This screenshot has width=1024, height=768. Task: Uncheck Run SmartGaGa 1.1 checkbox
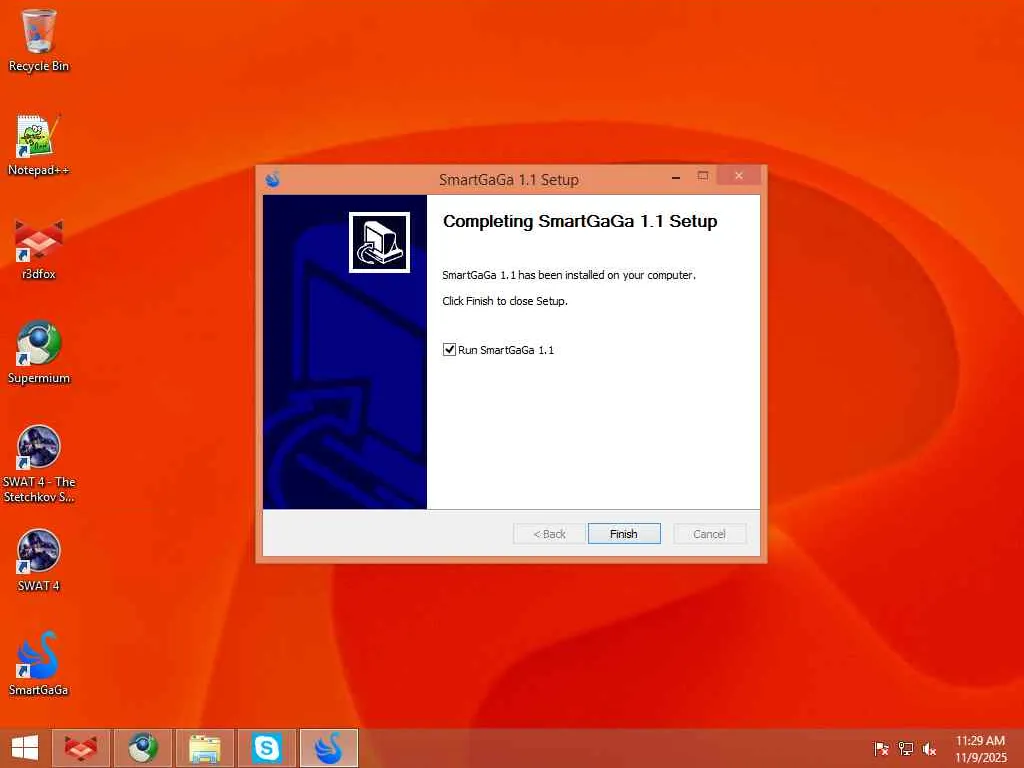pyautogui.click(x=449, y=349)
